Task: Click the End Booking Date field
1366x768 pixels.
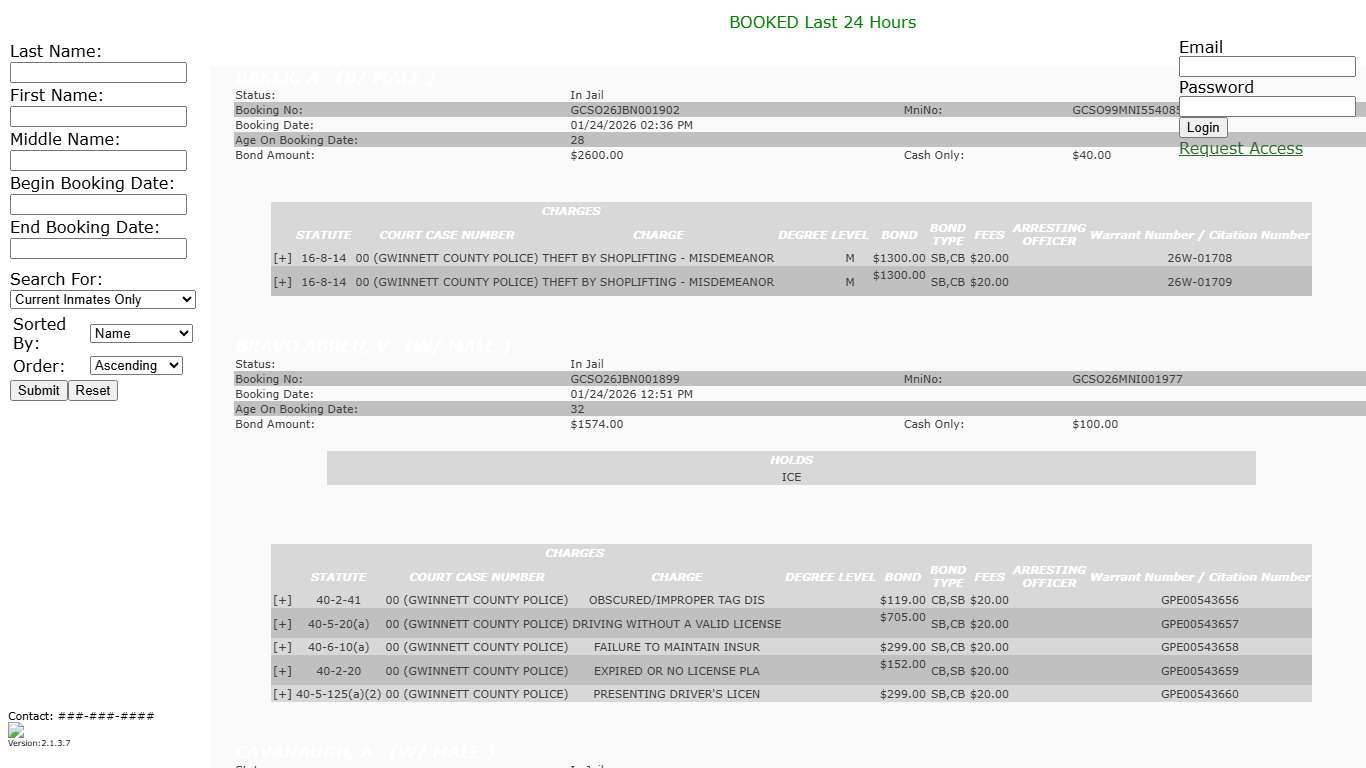Action: pos(98,248)
